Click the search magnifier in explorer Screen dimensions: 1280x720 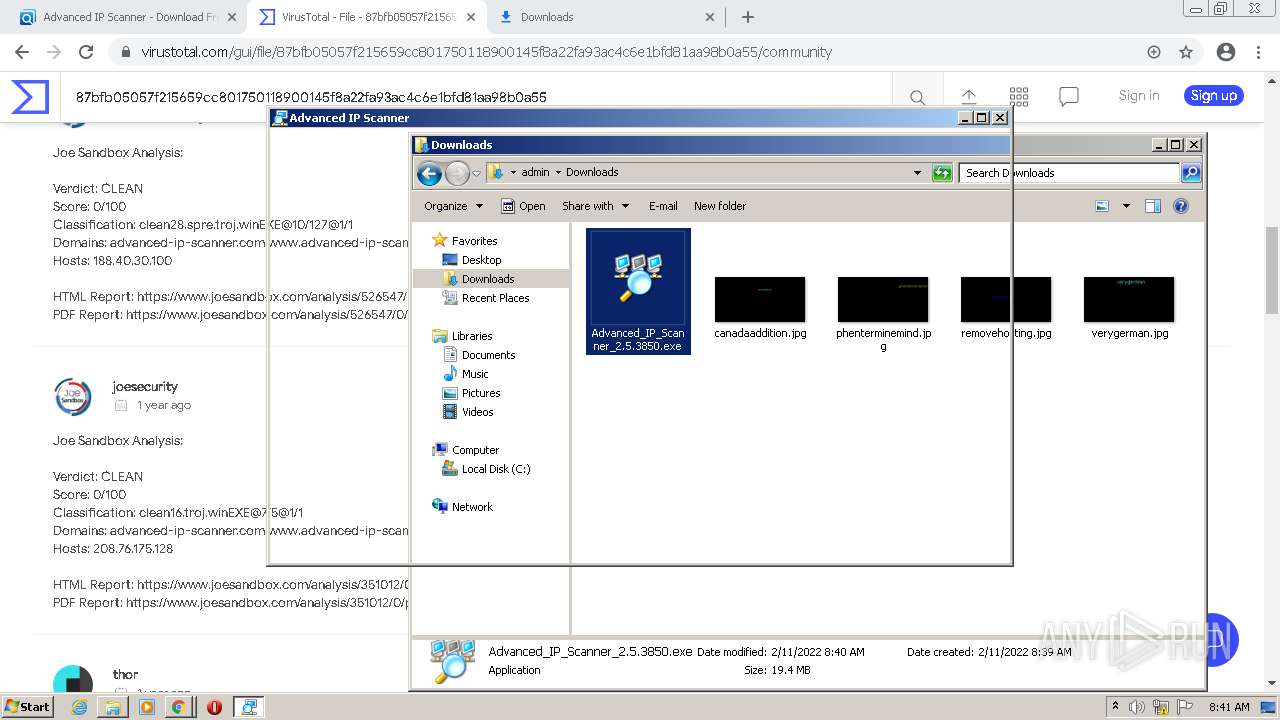(x=1191, y=173)
